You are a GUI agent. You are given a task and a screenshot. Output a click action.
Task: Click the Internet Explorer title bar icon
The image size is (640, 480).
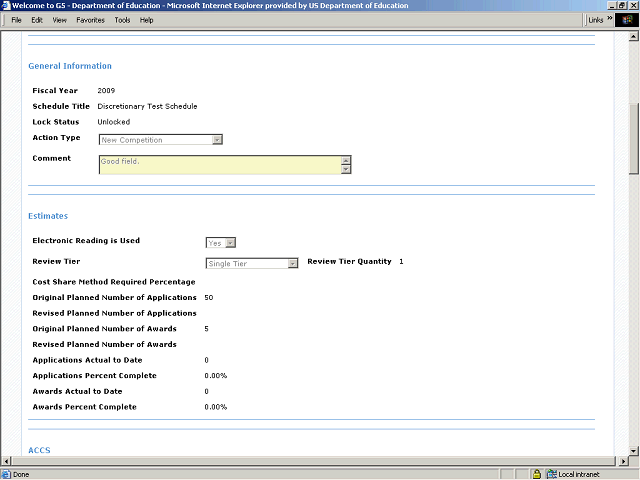pyautogui.click(x=5, y=5)
